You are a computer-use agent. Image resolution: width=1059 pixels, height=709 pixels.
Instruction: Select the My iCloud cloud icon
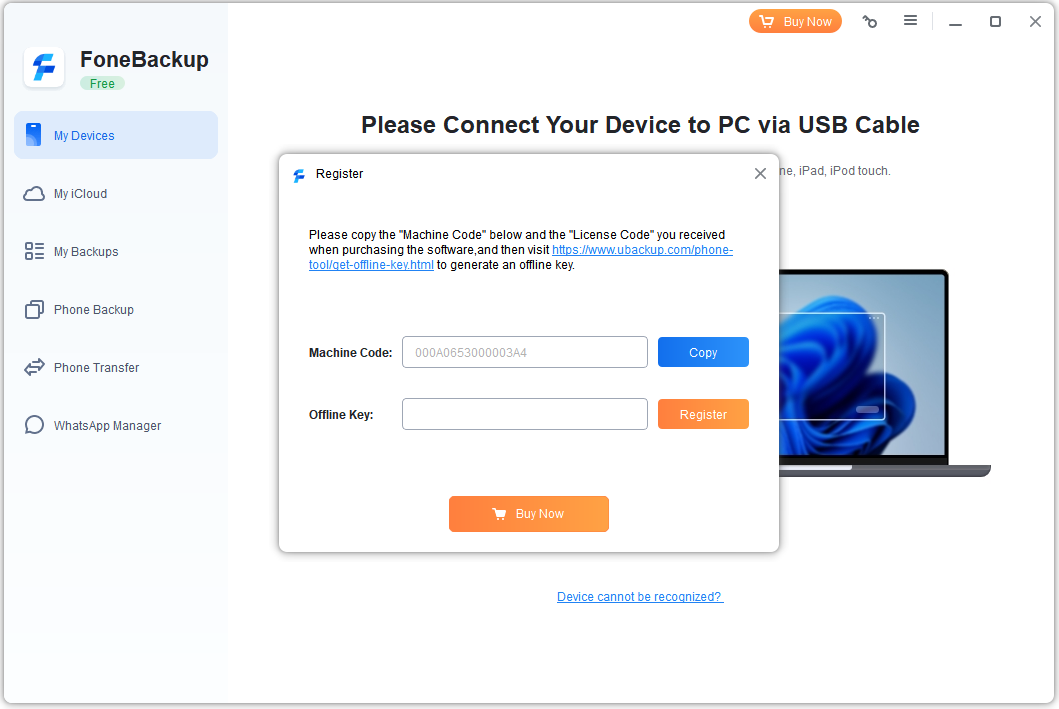[34, 194]
